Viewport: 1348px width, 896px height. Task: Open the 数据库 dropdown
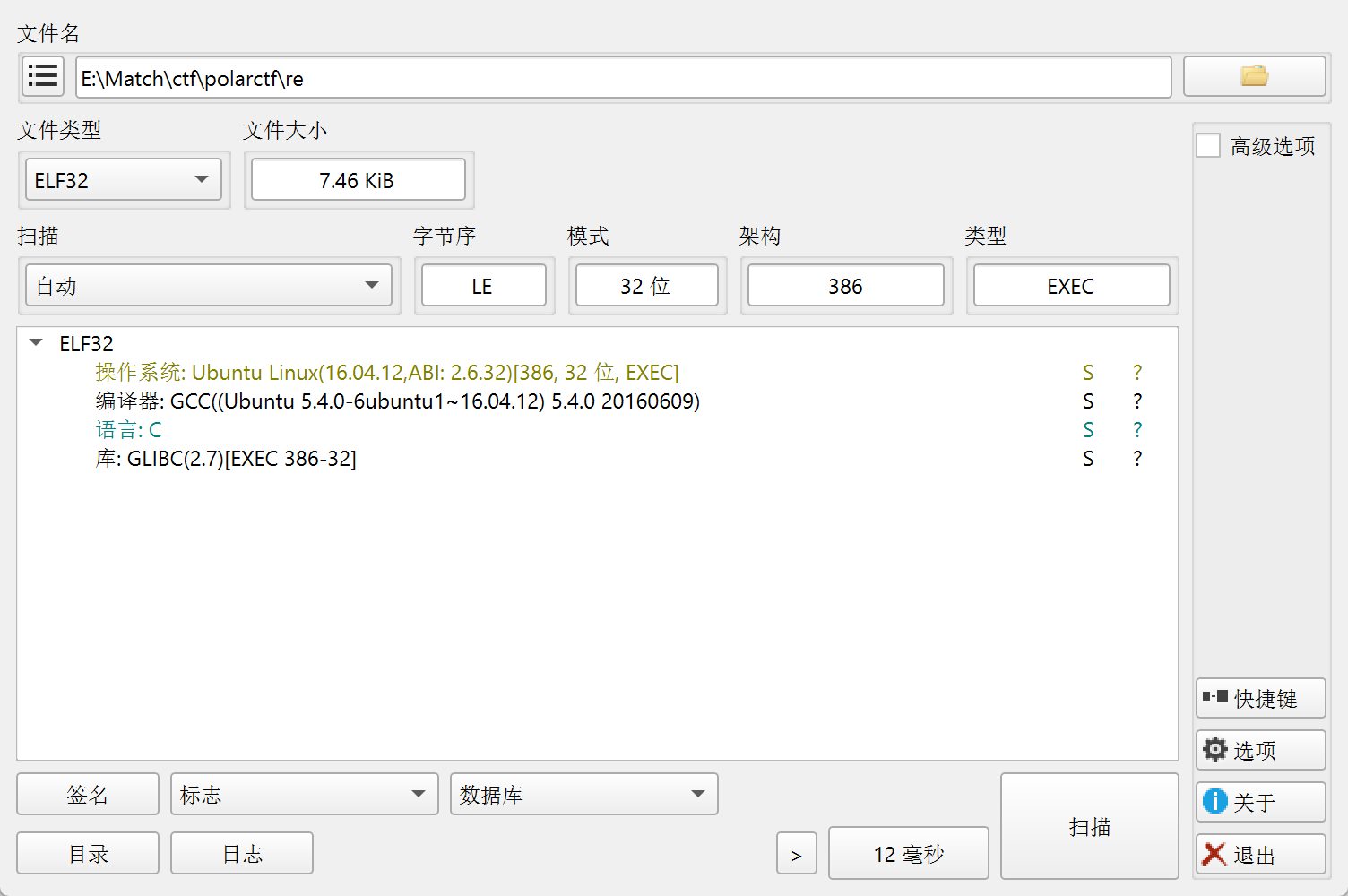pyautogui.click(x=584, y=794)
